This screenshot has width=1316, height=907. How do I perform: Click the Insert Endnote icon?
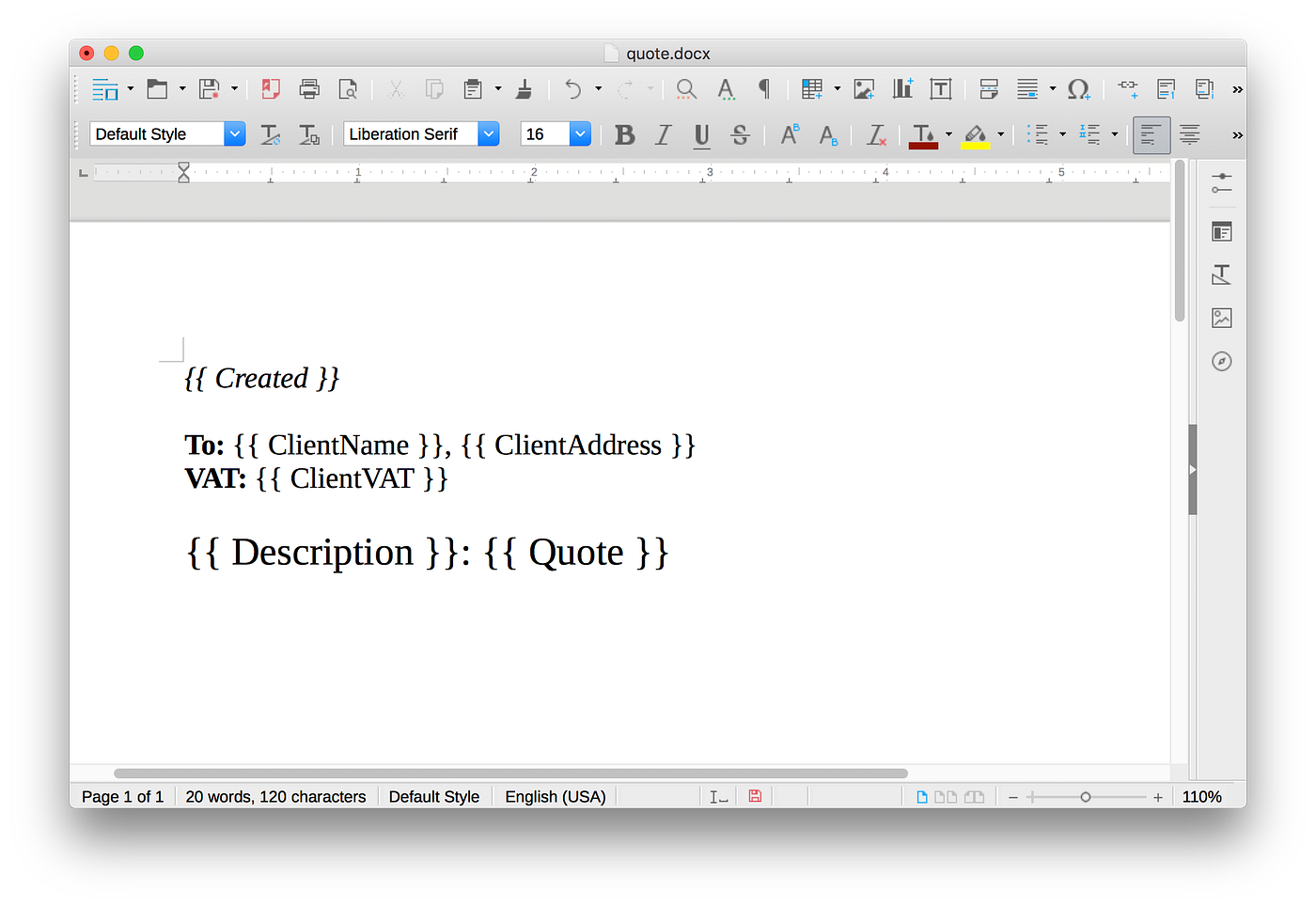1205,89
